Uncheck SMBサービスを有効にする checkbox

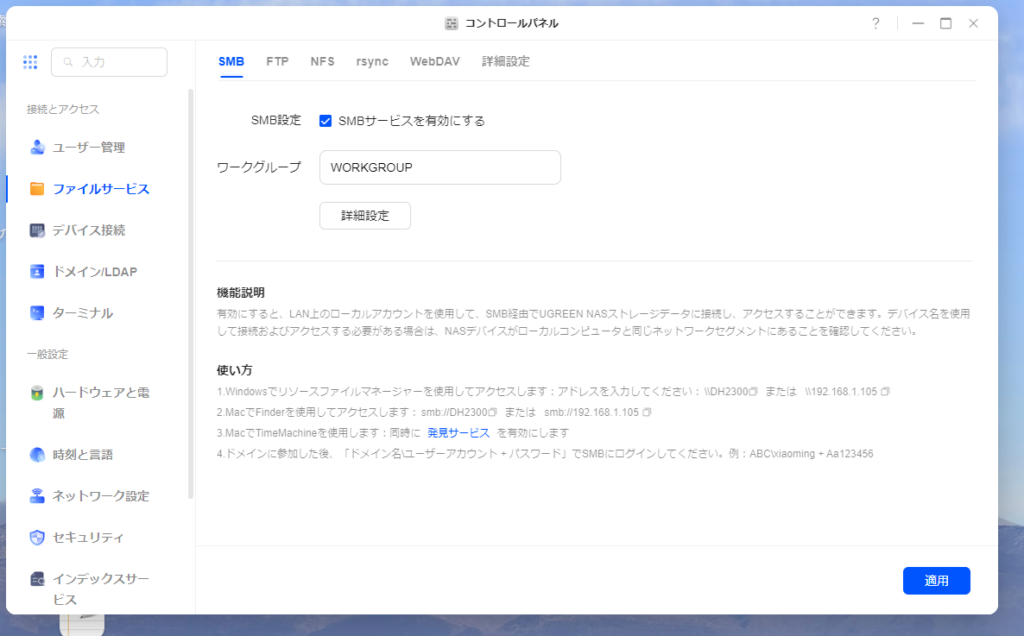[x=325, y=121]
